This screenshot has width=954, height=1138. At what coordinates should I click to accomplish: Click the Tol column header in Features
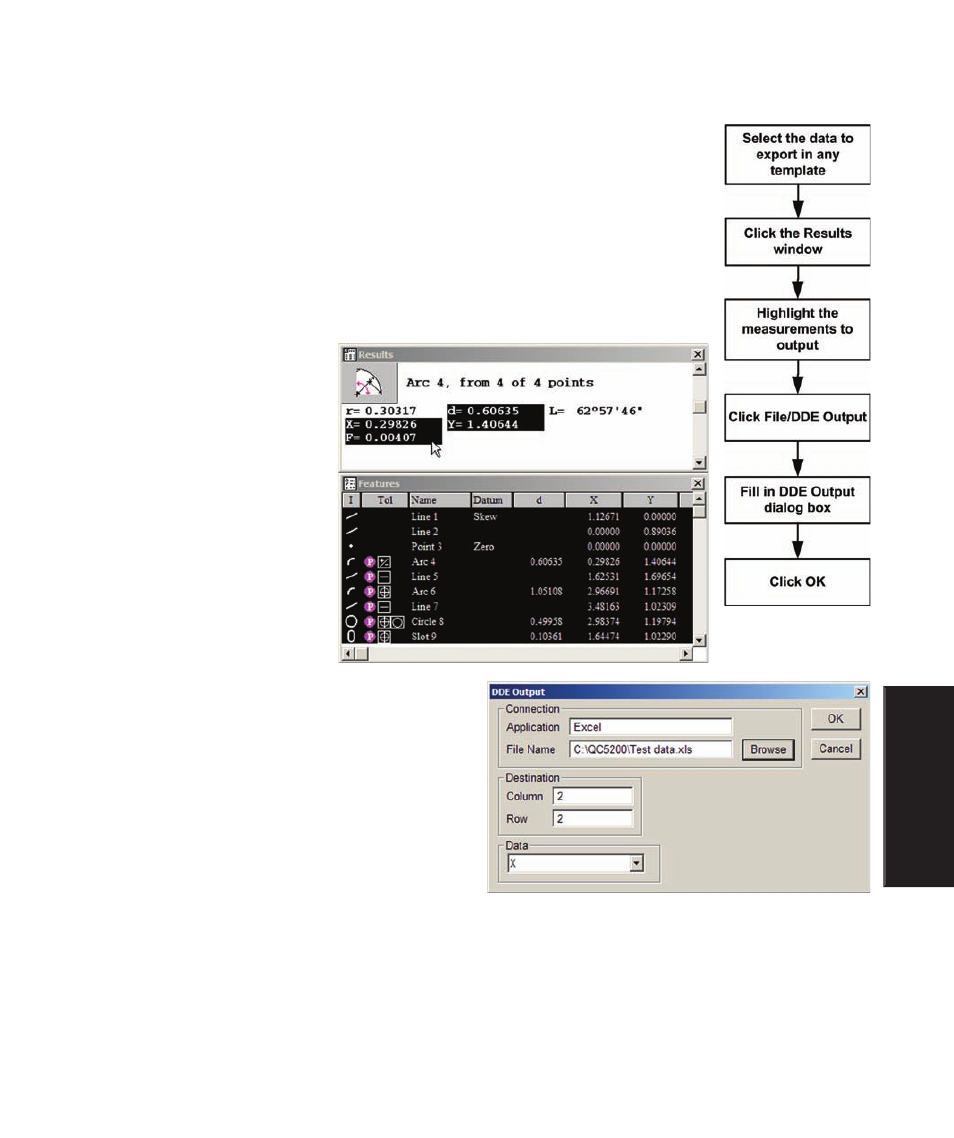pos(385,500)
